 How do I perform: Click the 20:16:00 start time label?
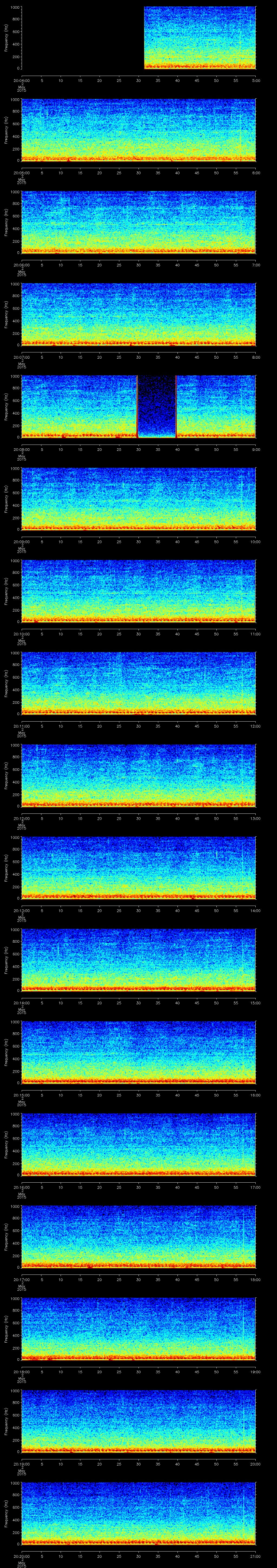21,1187
